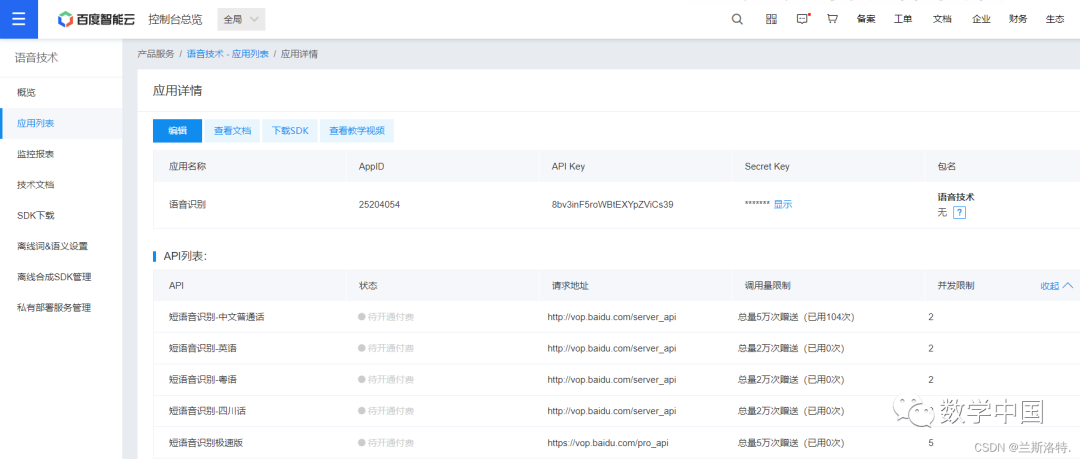The image size is (1080, 459).
Task: Select 离线词&语义设置 in the sidebar
Action: [61, 246]
